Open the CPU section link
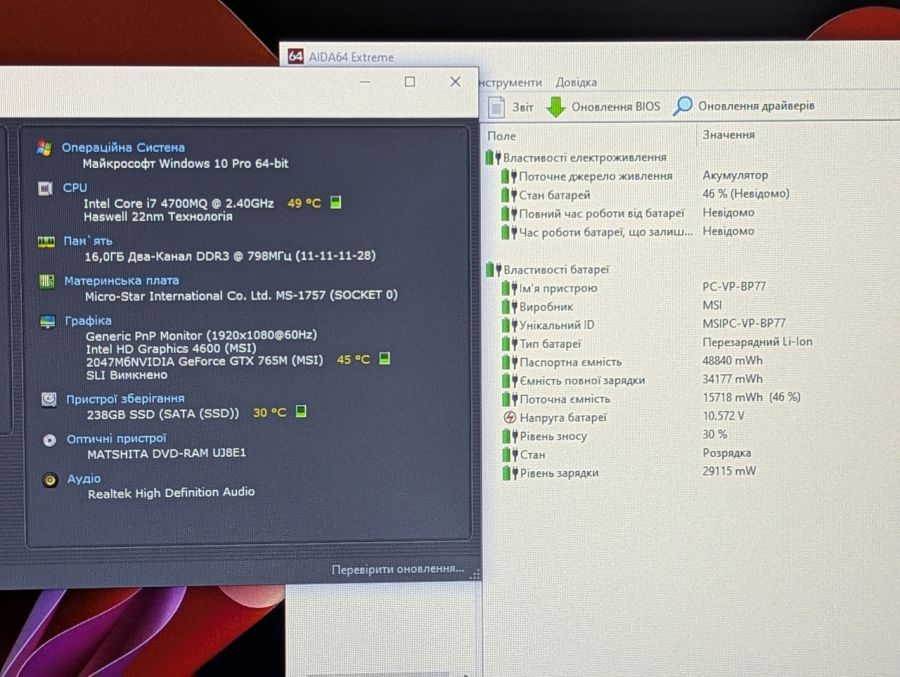The height and width of the screenshot is (677, 900). (x=75, y=188)
